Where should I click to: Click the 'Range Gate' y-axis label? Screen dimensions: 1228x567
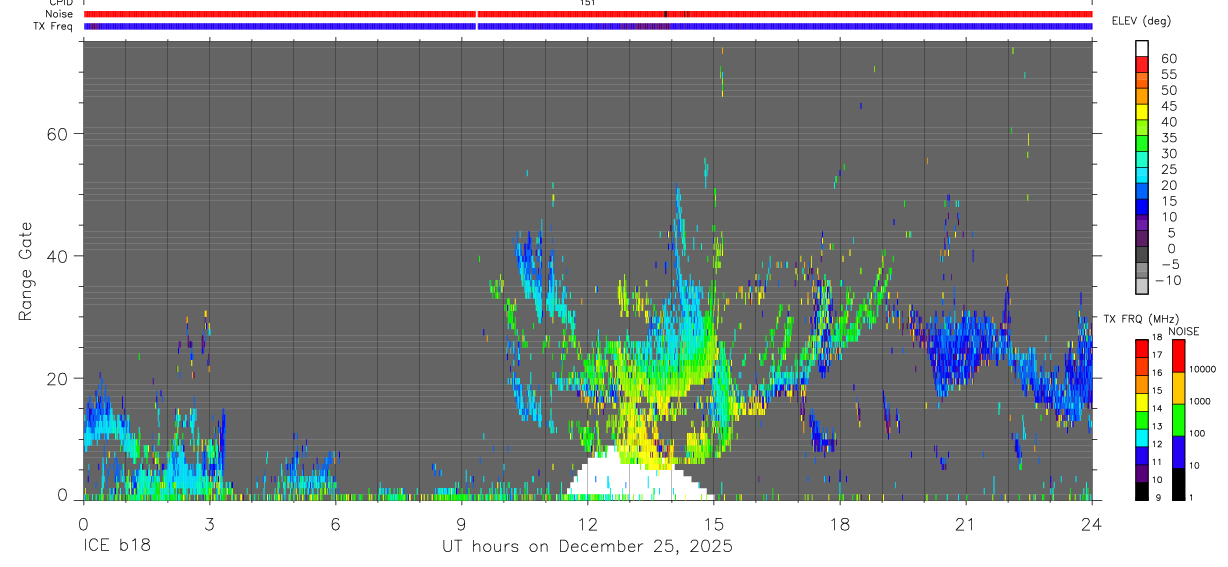pyautogui.click(x=27, y=271)
